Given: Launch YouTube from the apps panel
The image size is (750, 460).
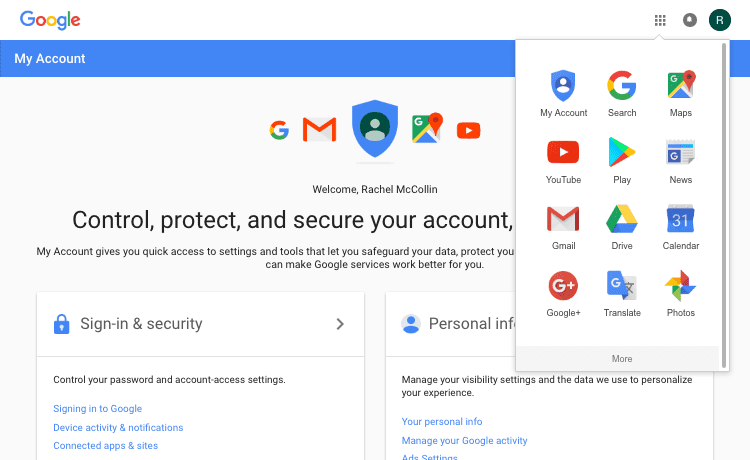Looking at the screenshot, I should [x=563, y=162].
